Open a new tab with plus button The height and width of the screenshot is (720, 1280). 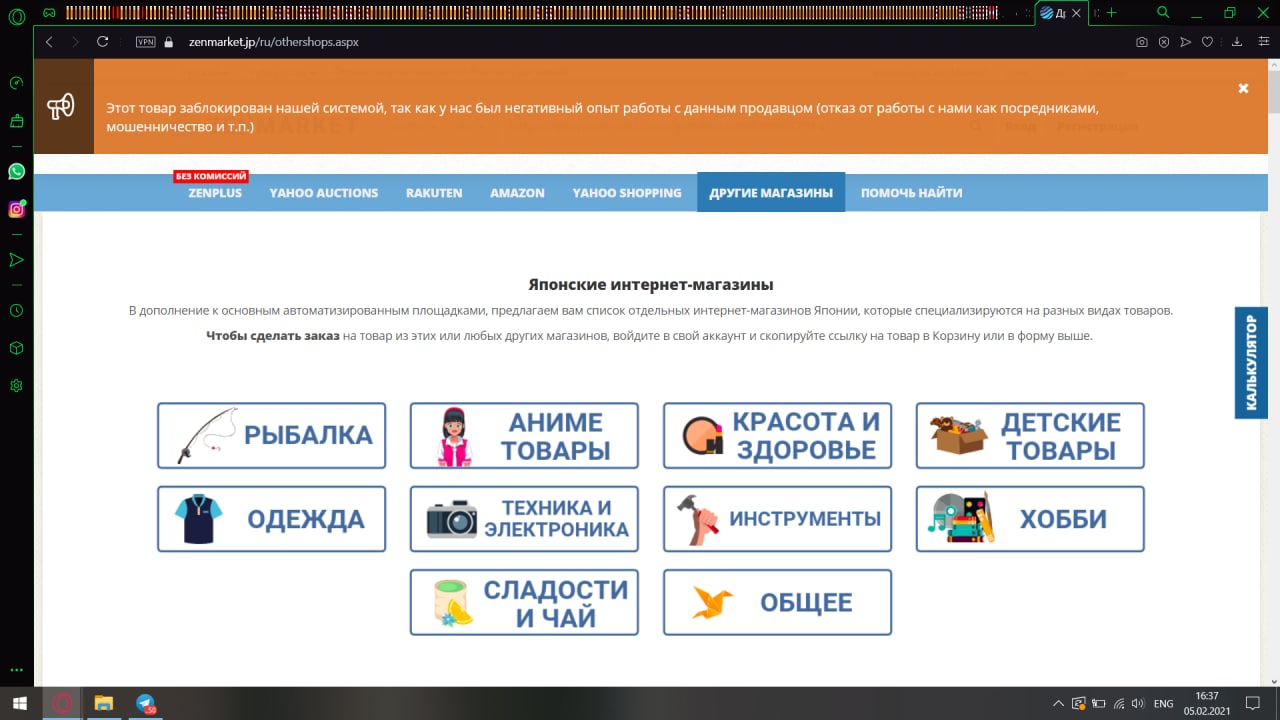[1112, 12]
